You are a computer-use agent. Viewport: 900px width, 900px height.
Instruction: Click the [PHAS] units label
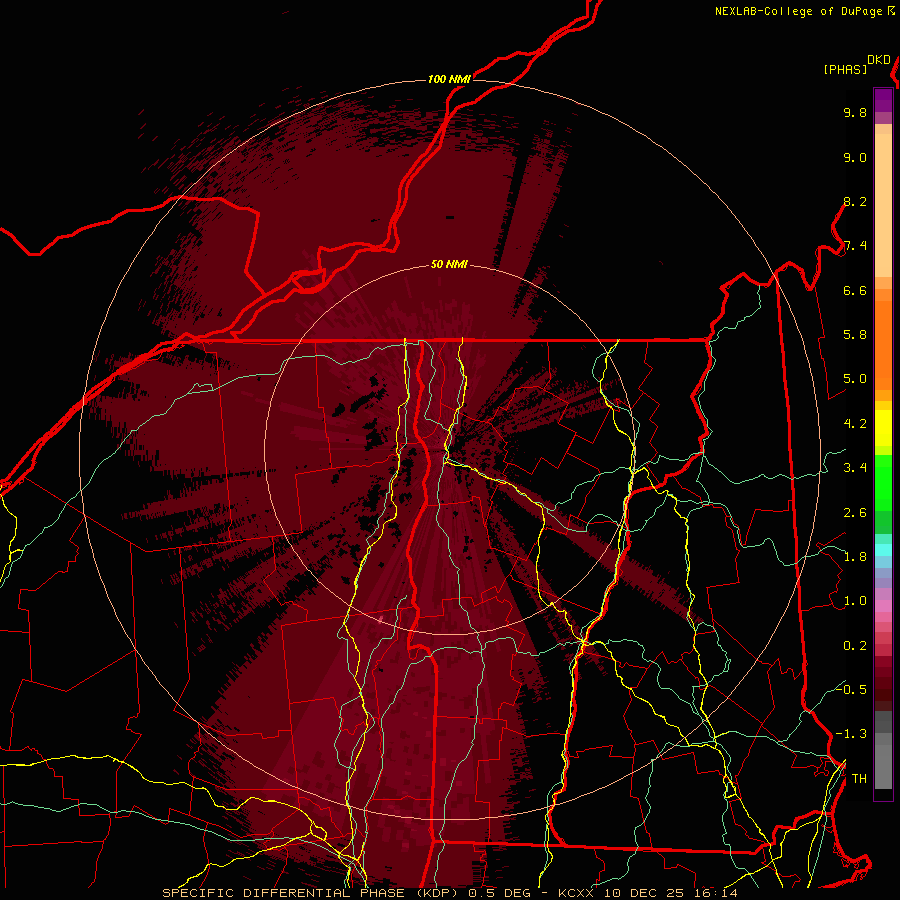pos(845,69)
